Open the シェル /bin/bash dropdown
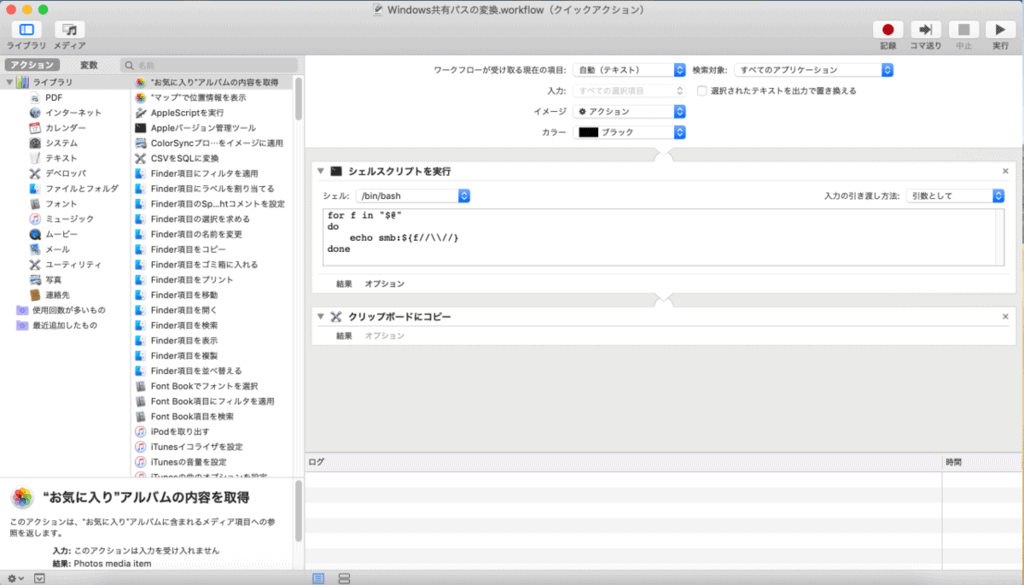This screenshot has width=1024, height=585. (x=413, y=196)
